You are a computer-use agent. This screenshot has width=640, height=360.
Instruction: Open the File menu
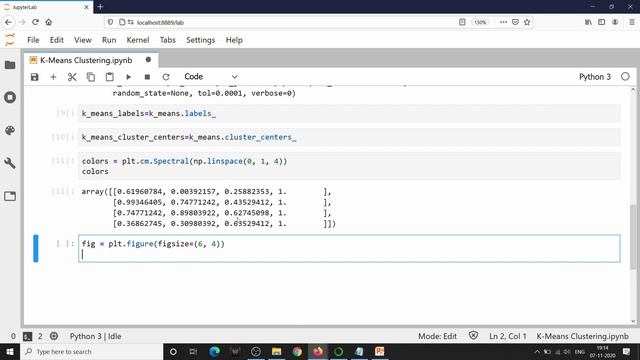[x=33, y=40]
